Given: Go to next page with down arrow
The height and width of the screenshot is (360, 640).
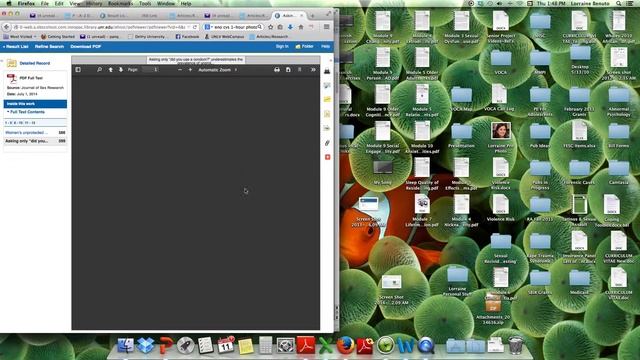Looking at the screenshot, I should (x=121, y=70).
